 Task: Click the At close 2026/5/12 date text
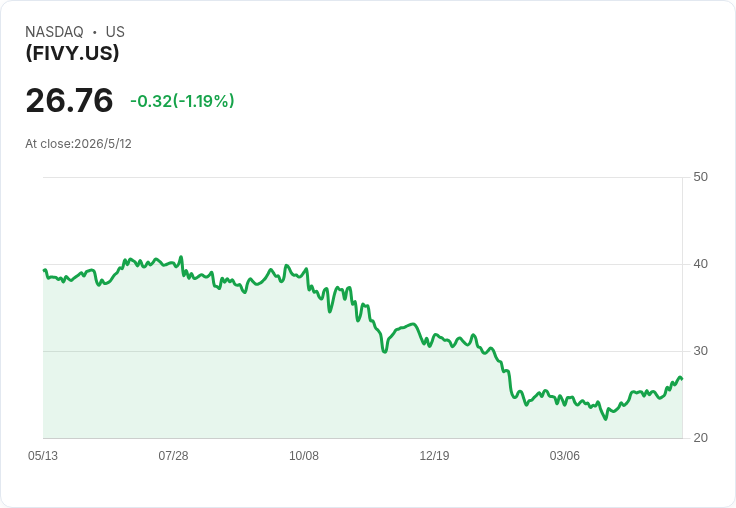[78, 144]
